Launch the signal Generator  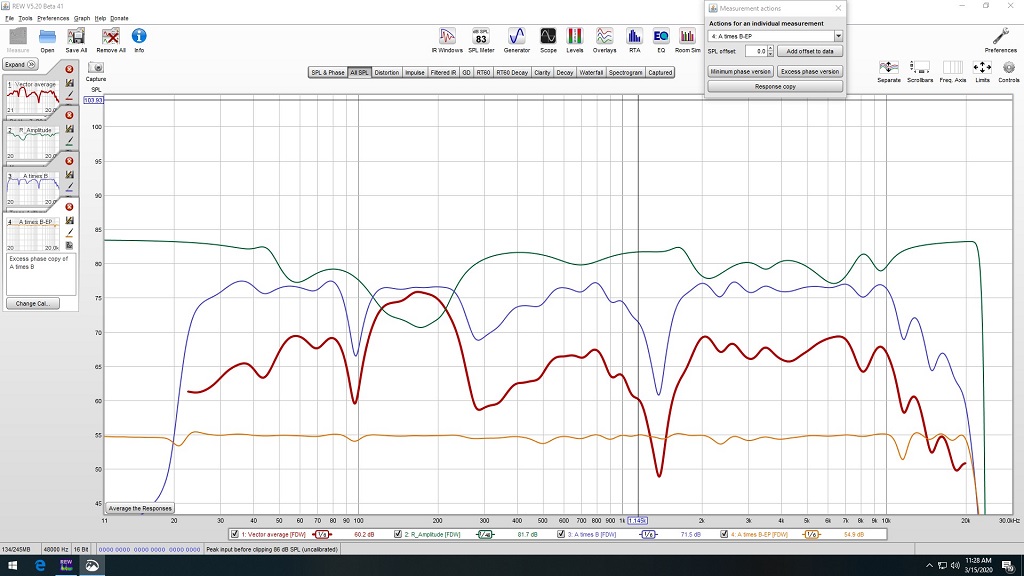tap(517, 37)
